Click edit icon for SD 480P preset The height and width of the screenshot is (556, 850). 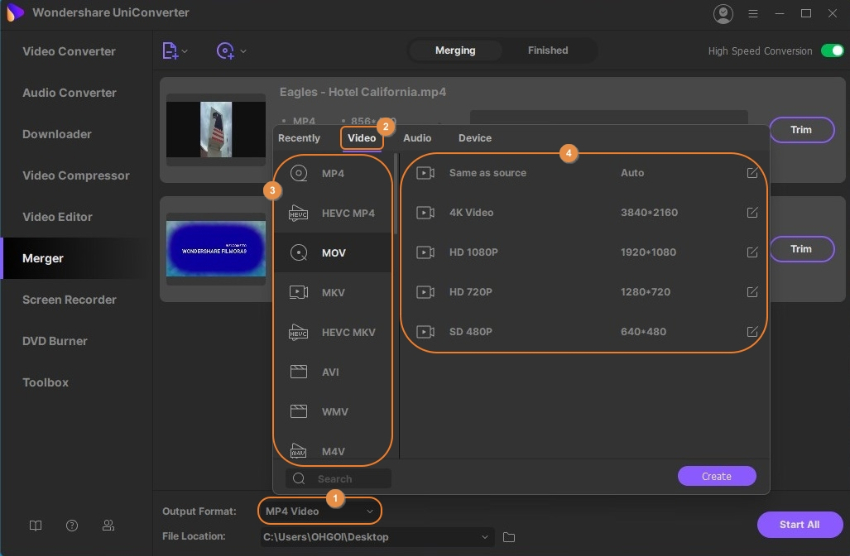(x=752, y=332)
